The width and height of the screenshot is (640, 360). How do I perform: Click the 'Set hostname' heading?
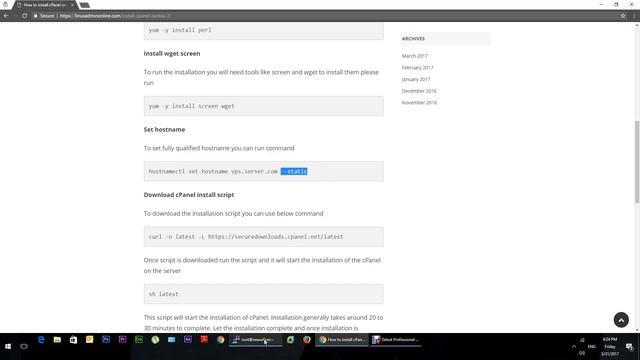[x=164, y=129]
